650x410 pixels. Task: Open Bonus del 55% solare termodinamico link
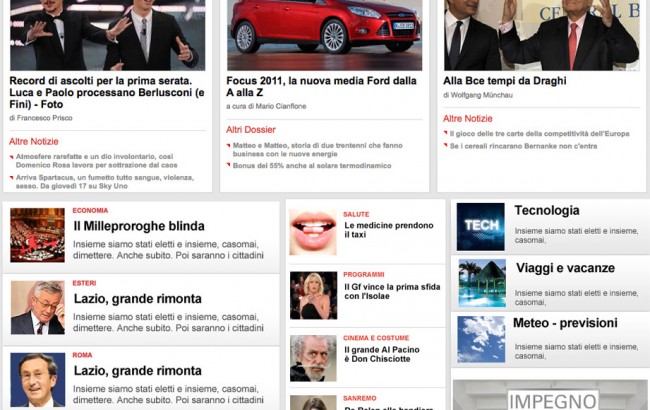pyautogui.click(x=312, y=166)
